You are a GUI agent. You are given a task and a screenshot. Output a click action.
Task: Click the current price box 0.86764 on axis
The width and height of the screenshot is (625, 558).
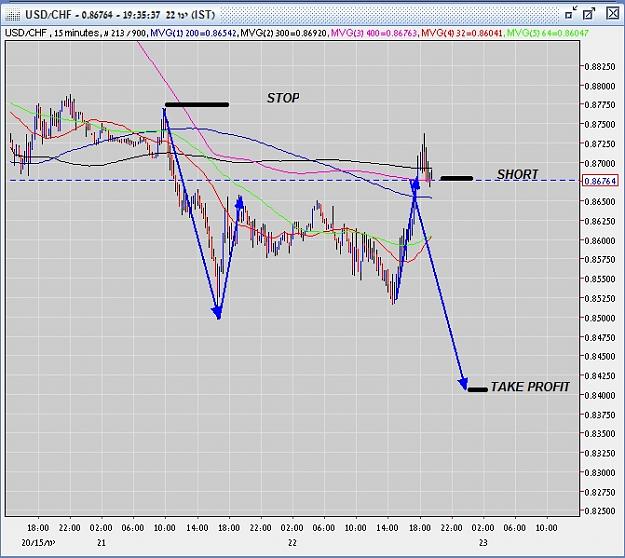click(600, 181)
